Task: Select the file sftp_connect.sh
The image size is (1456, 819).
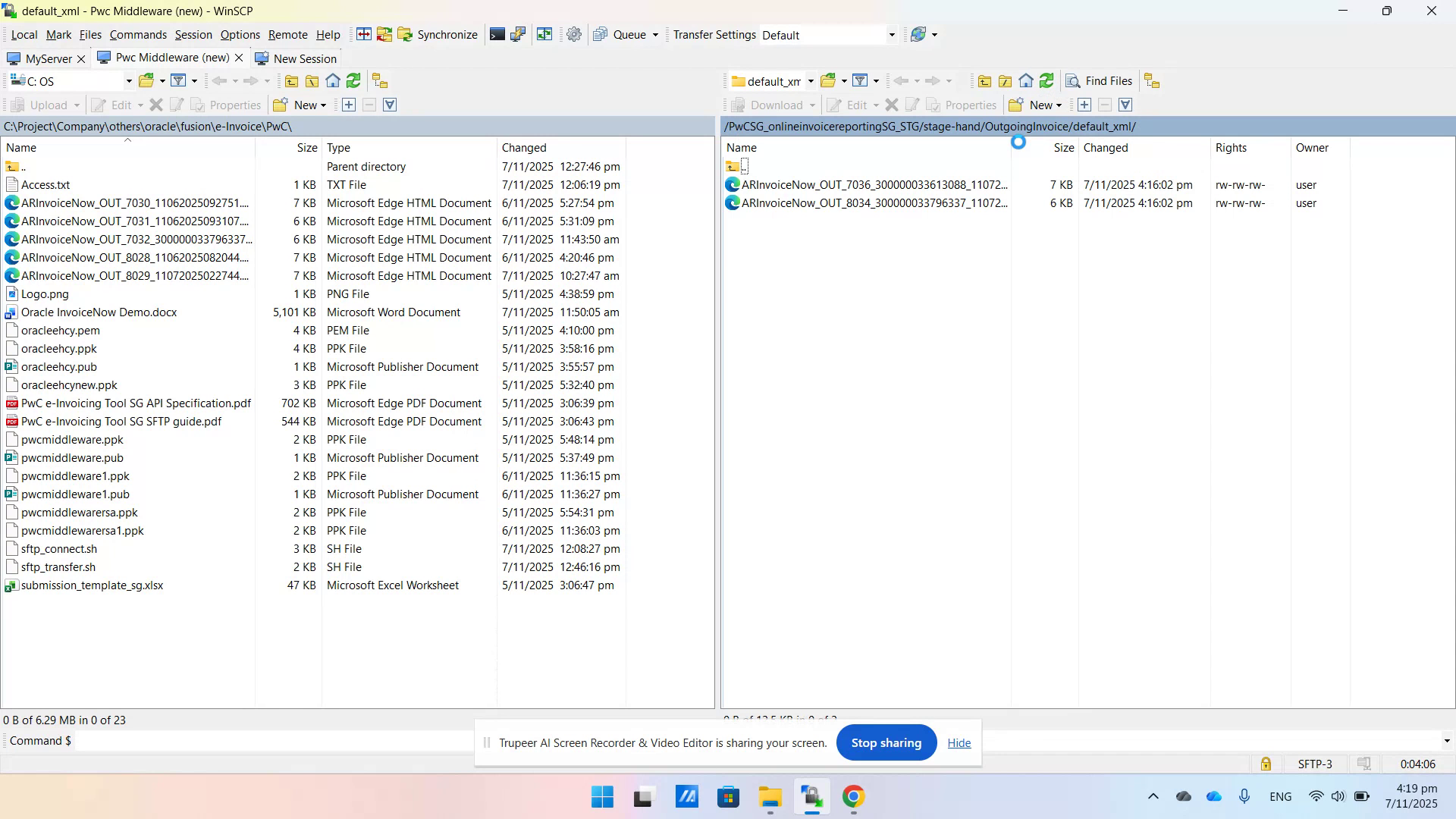Action: pos(59,548)
